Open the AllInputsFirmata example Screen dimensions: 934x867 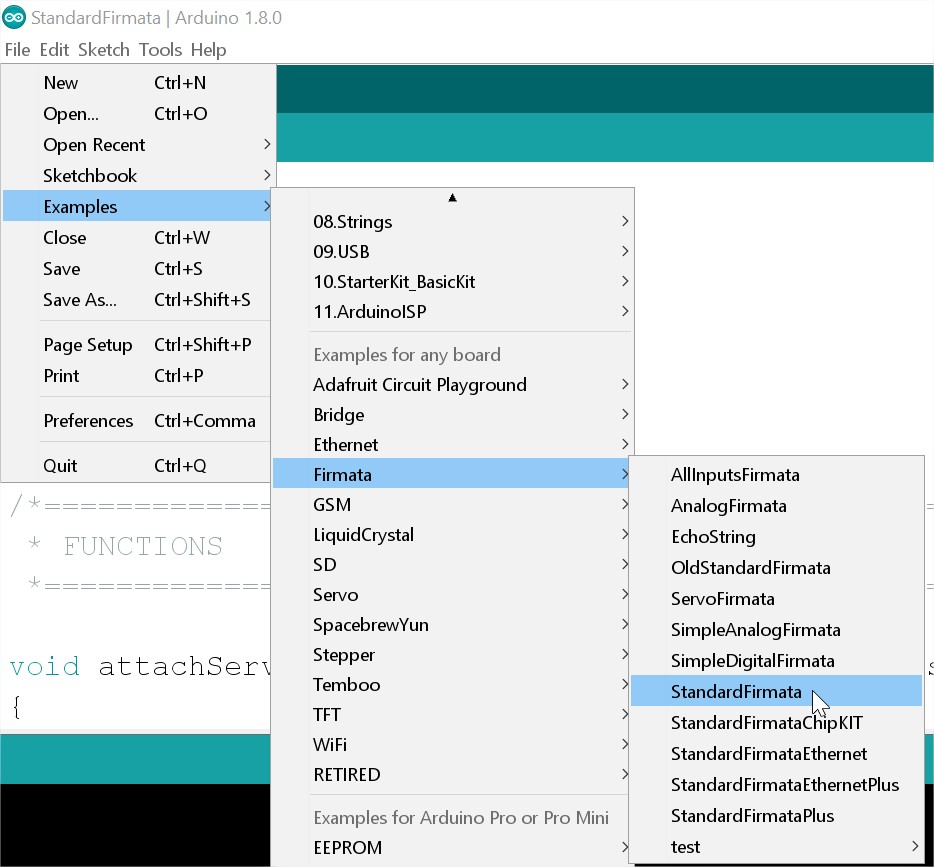(777, 475)
